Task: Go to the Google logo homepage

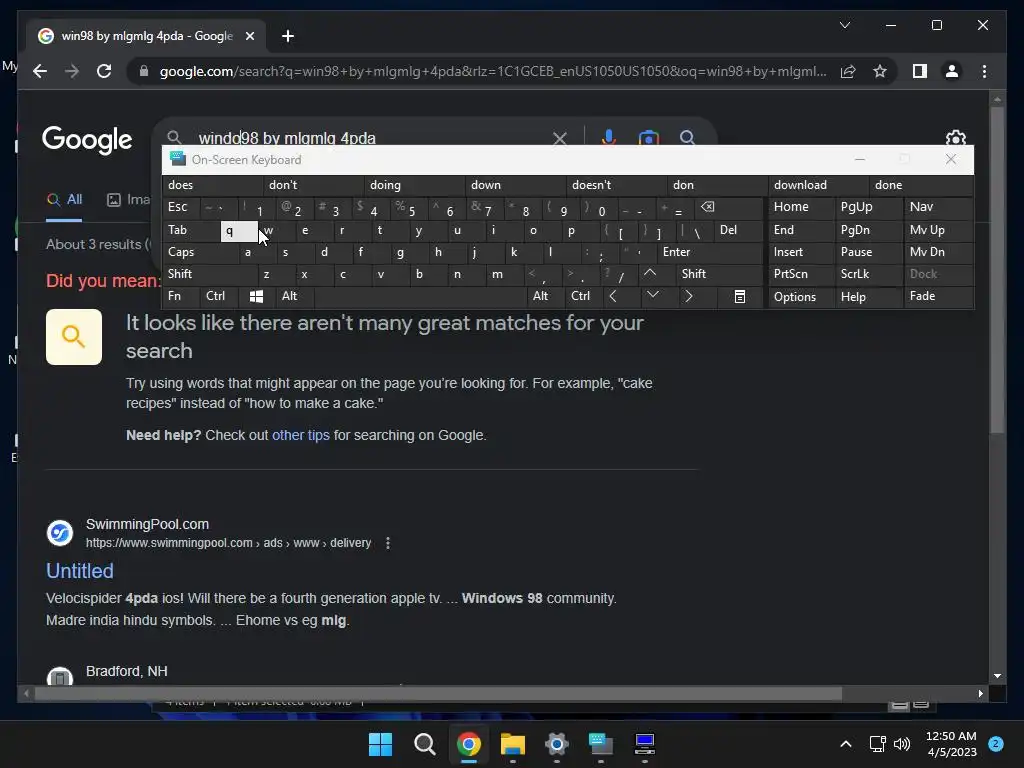Action: (x=87, y=139)
